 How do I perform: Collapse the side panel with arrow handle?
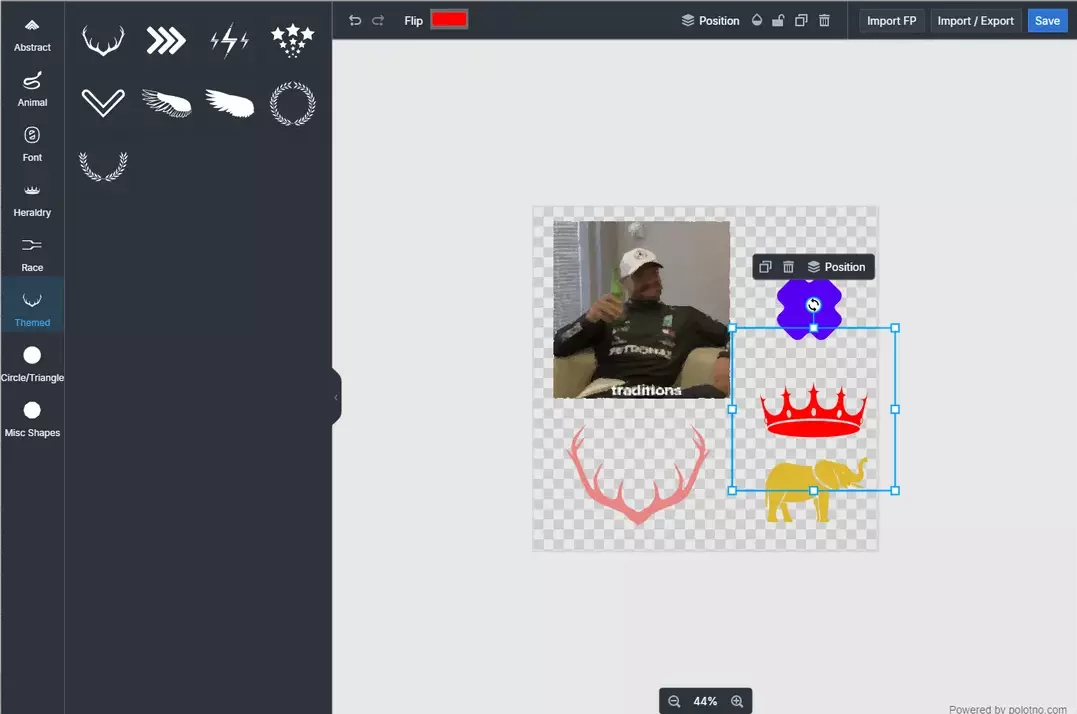(336, 397)
